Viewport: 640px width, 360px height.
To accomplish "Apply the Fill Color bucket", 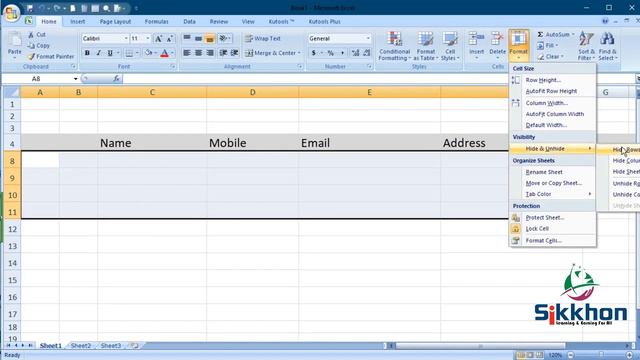I will (x=149, y=53).
